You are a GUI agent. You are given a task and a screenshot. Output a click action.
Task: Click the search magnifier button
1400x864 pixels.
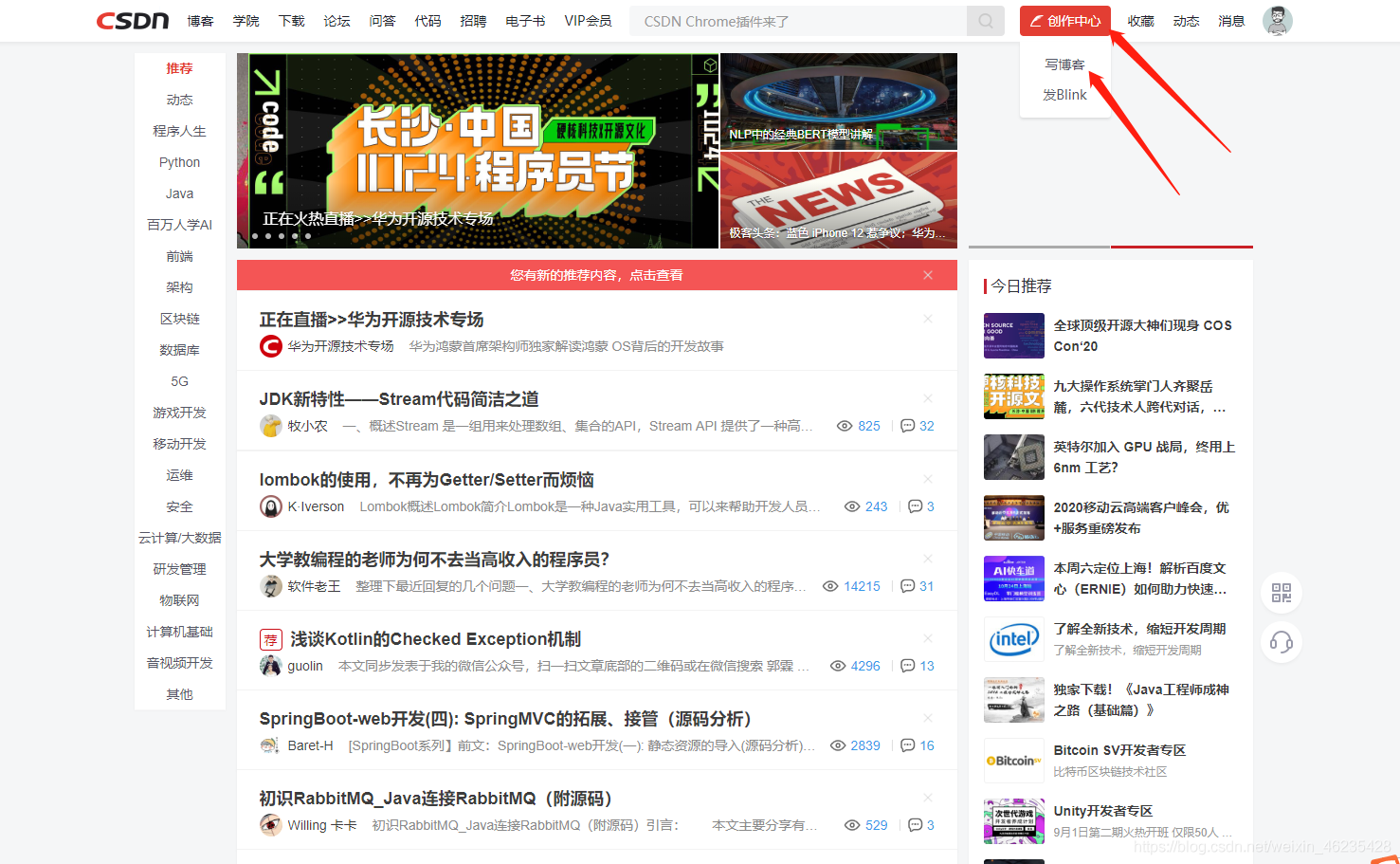point(986,21)
